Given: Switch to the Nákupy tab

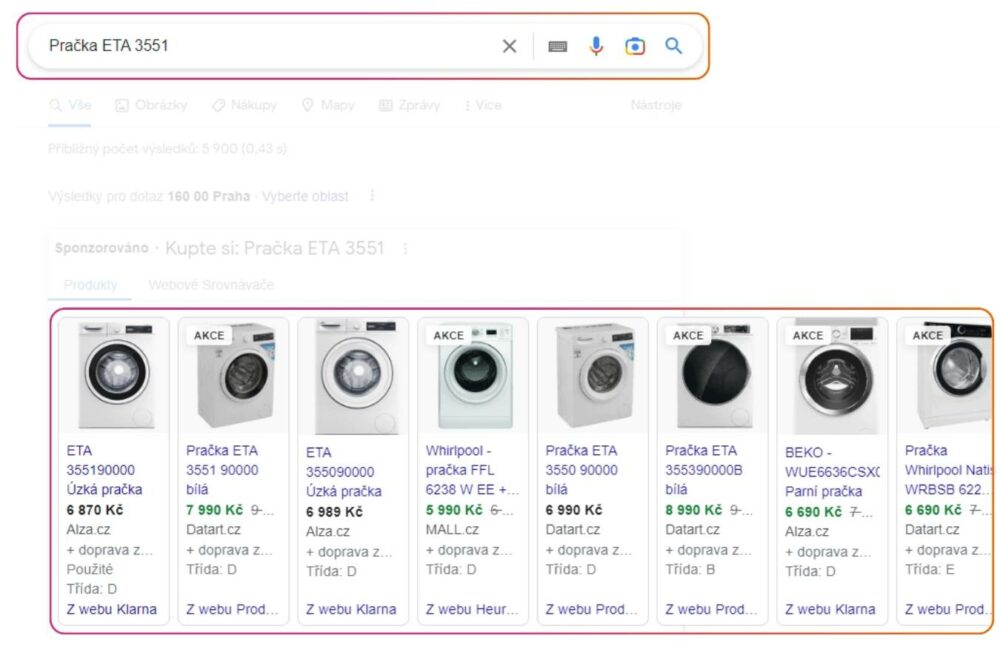Looking at the screenshot, I should (x=244, y=105).
